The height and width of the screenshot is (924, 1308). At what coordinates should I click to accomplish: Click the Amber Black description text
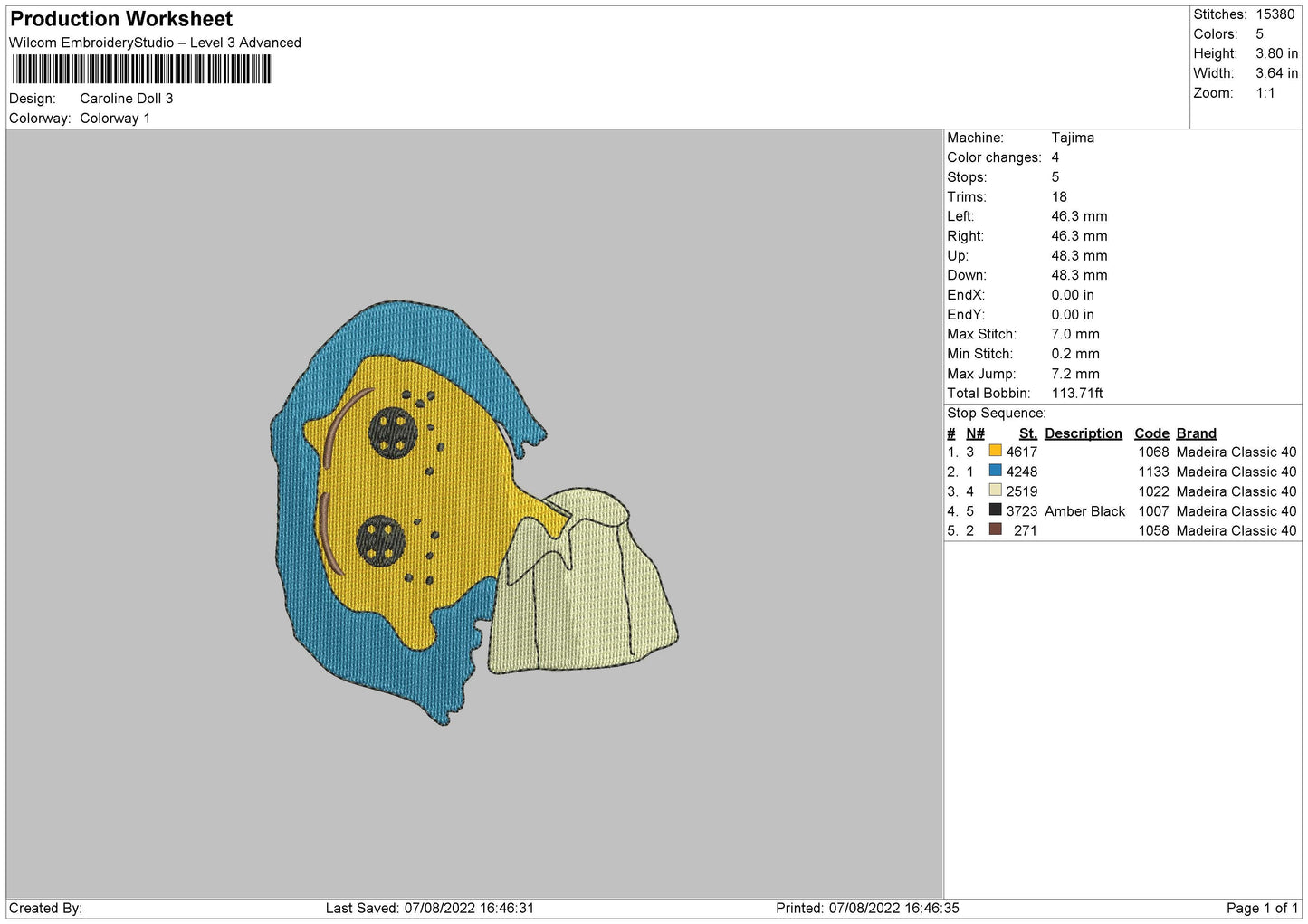tap(1084, 511)
